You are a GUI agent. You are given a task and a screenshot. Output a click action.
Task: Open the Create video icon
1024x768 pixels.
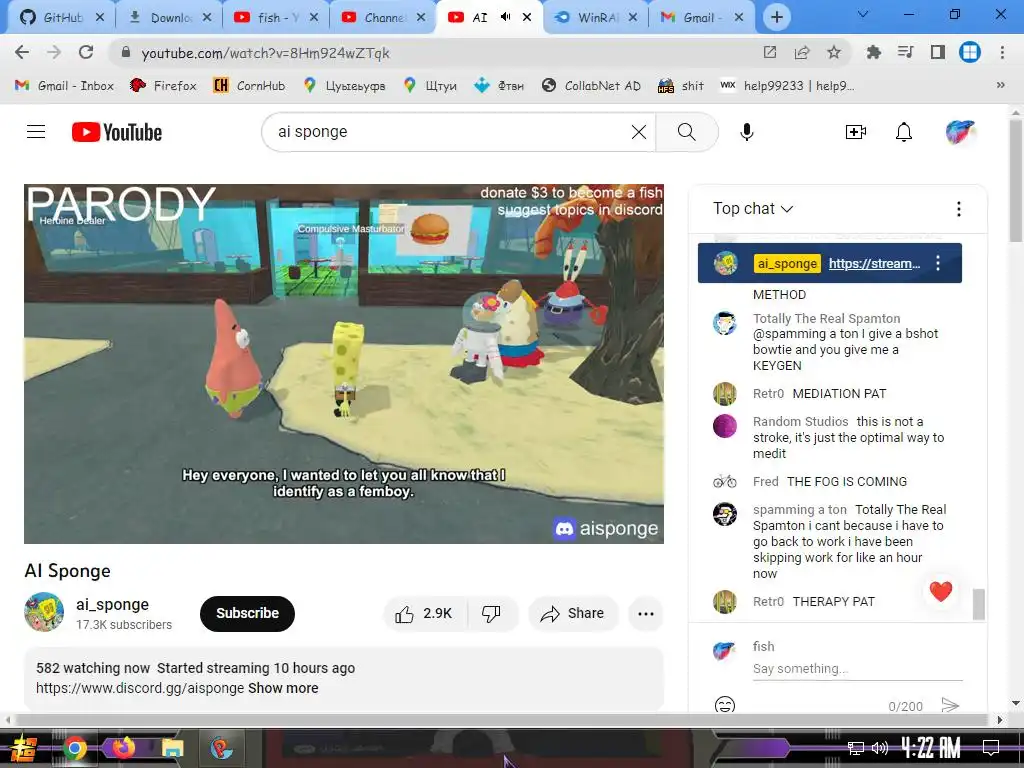[856, 132]
